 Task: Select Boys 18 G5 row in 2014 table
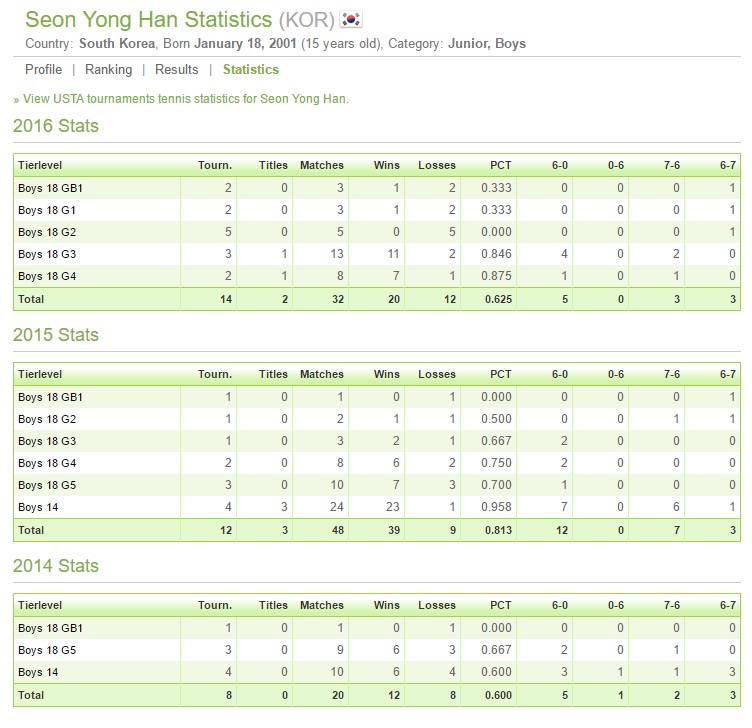pyautogui.click(x=377, y=650)
